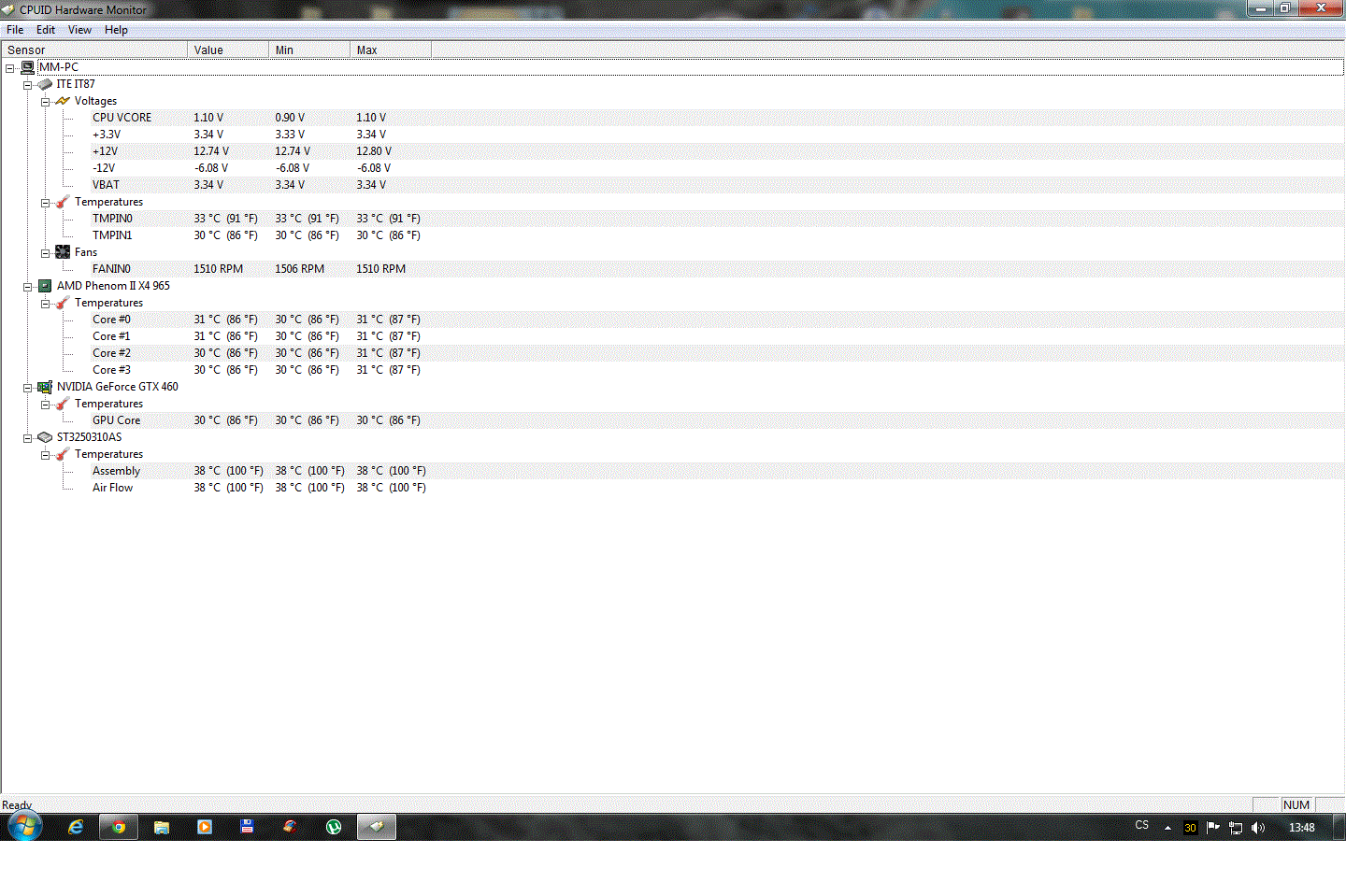Open the View menu

pyautogui.click(x=79, y=30)
